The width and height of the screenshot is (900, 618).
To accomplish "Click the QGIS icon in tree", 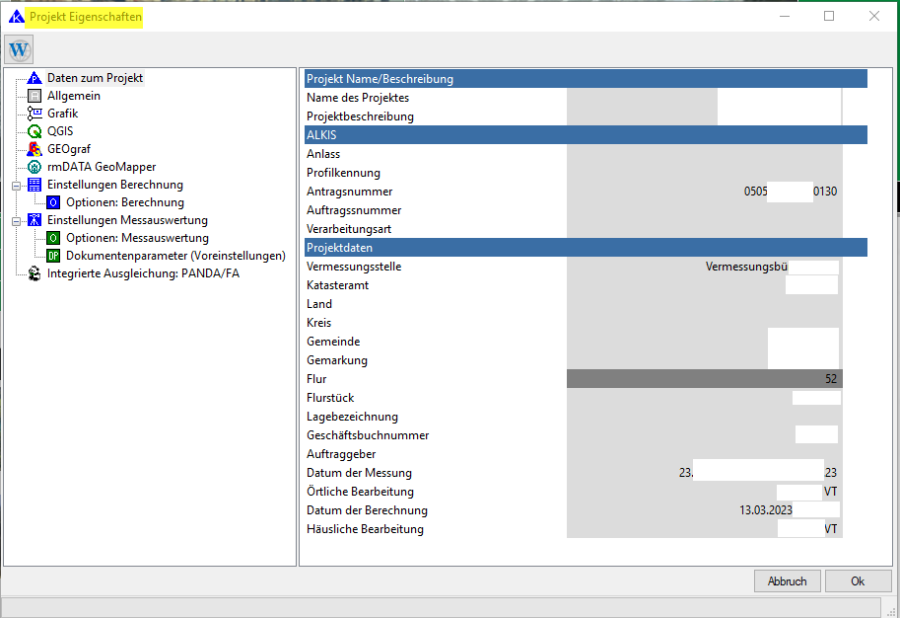I will tap(34, 131).
